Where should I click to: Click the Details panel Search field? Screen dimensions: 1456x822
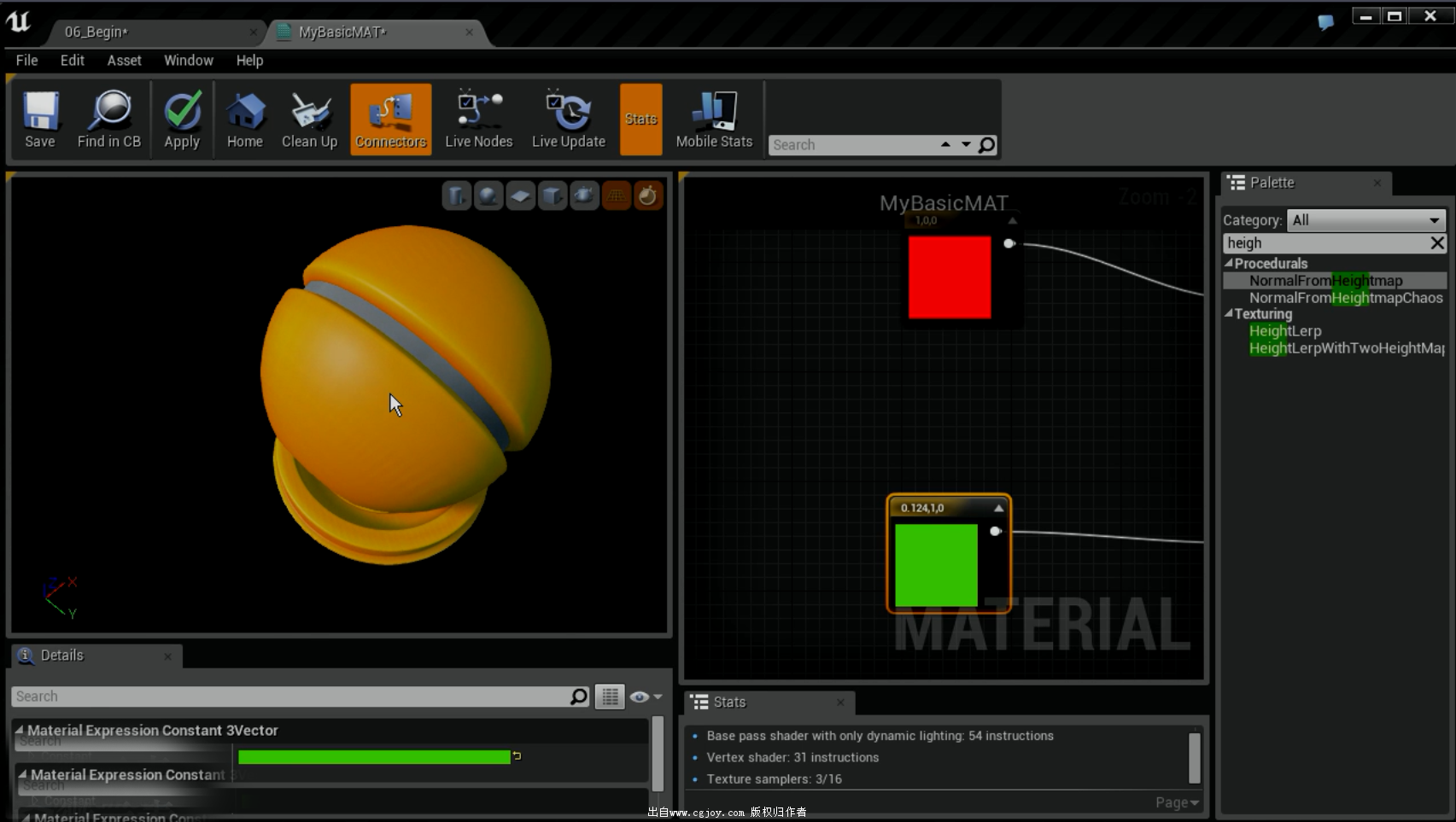click(x=290, y=697)
